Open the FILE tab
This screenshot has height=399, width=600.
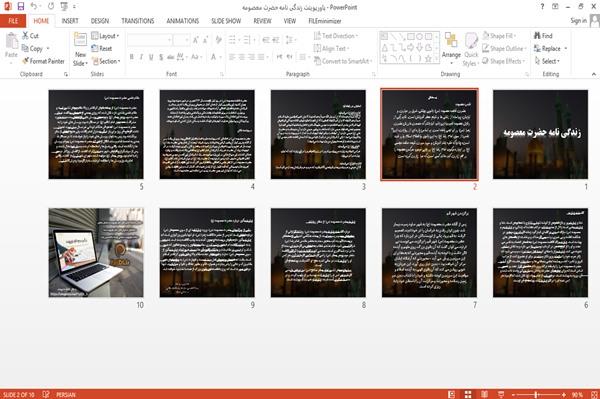click(13, 21)
